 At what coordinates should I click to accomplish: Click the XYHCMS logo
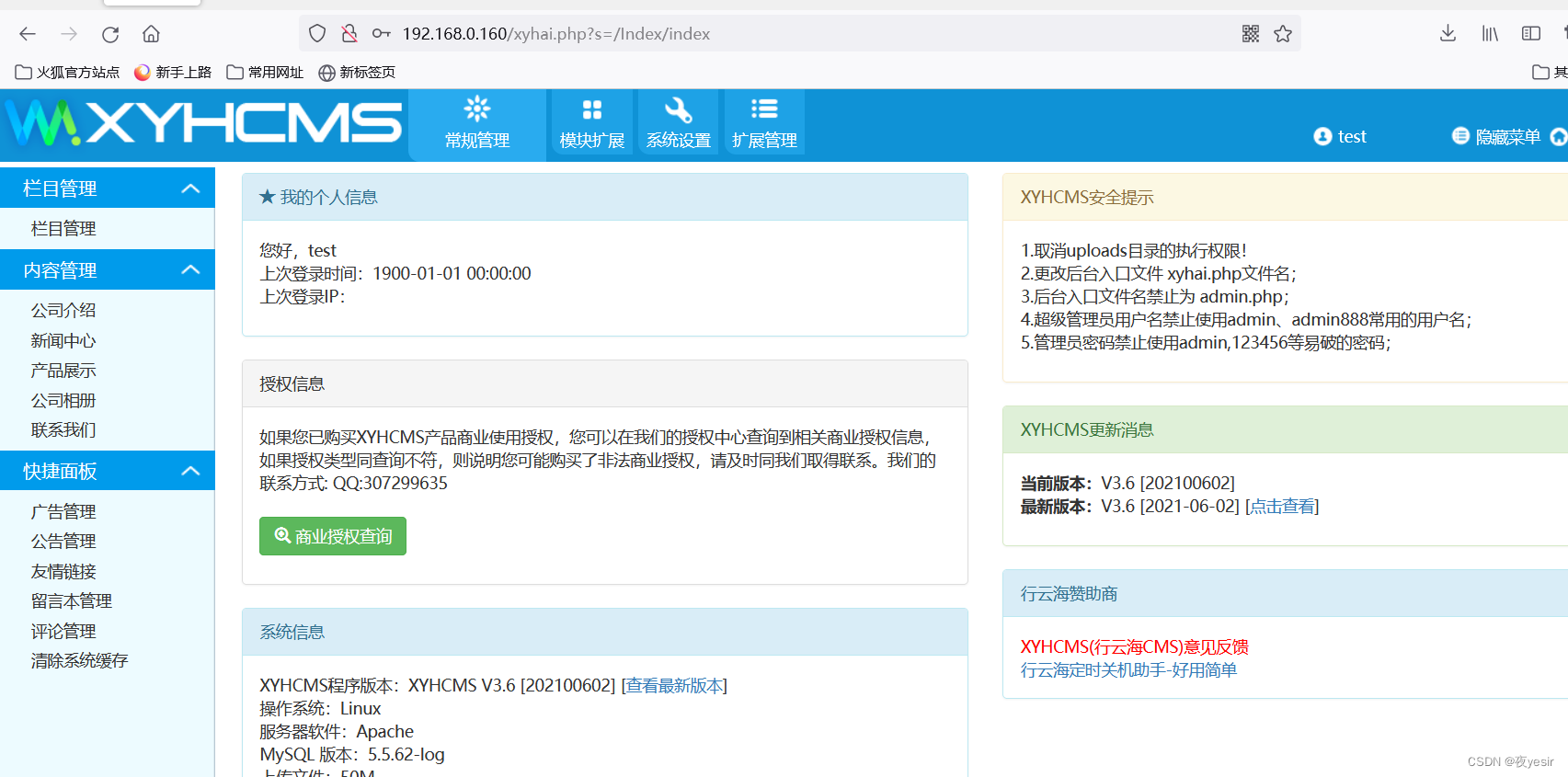pyautogui.click(x=203, y=123)
